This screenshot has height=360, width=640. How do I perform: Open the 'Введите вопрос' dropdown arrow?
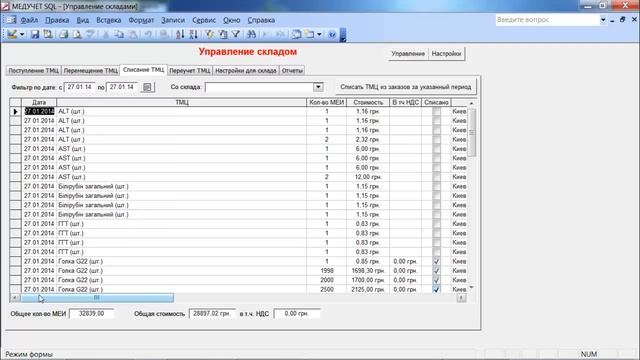[x=603, y=20]
